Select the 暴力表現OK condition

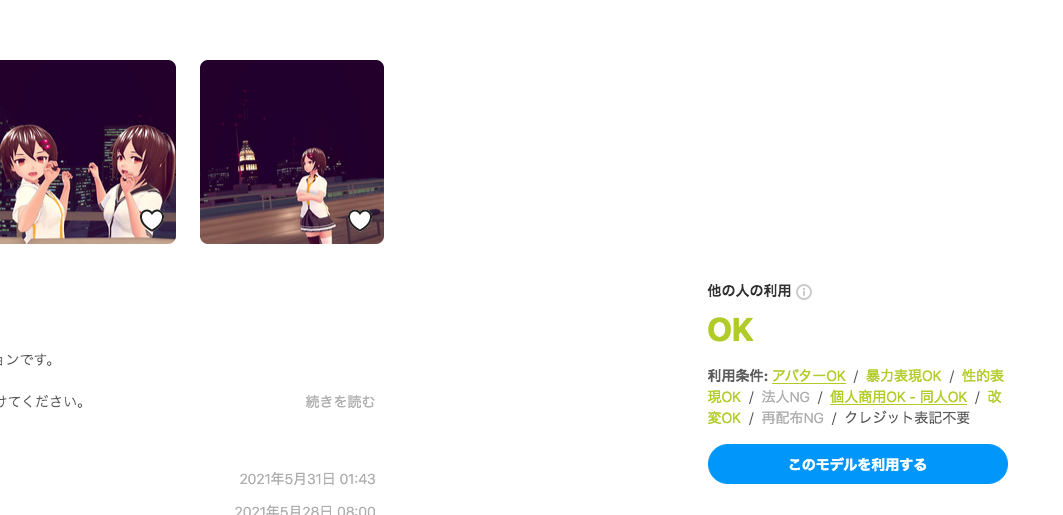pyautogui.click(x=904, y=376)
